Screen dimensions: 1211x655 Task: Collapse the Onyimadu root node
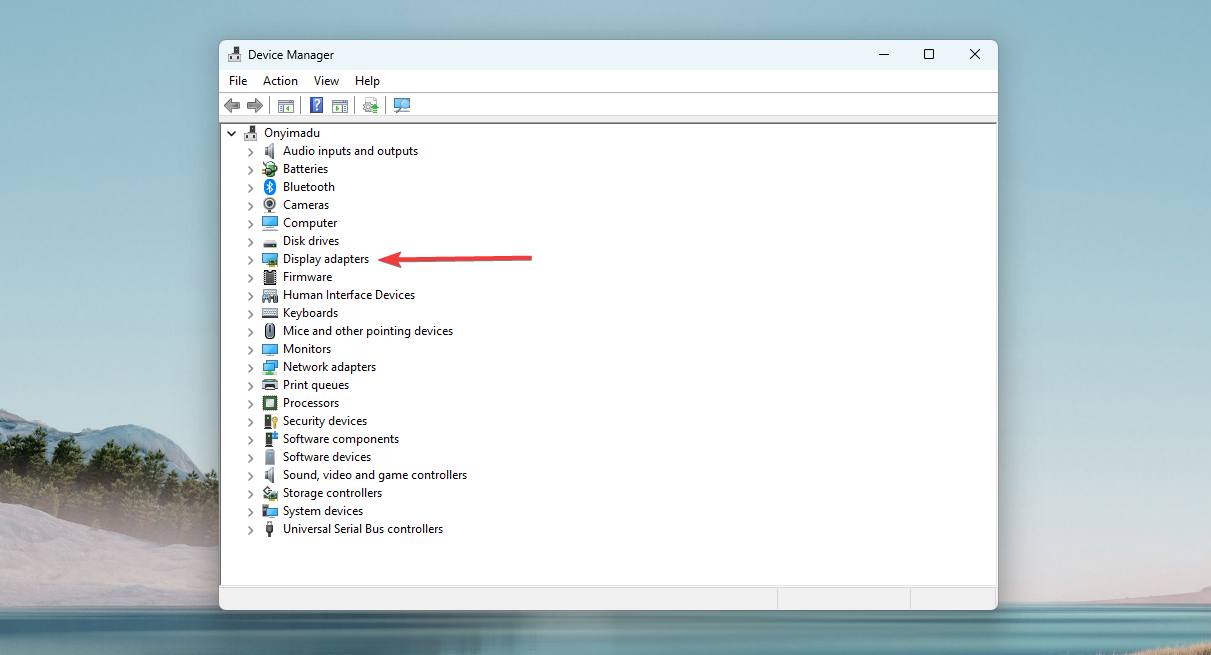[232, 133]
